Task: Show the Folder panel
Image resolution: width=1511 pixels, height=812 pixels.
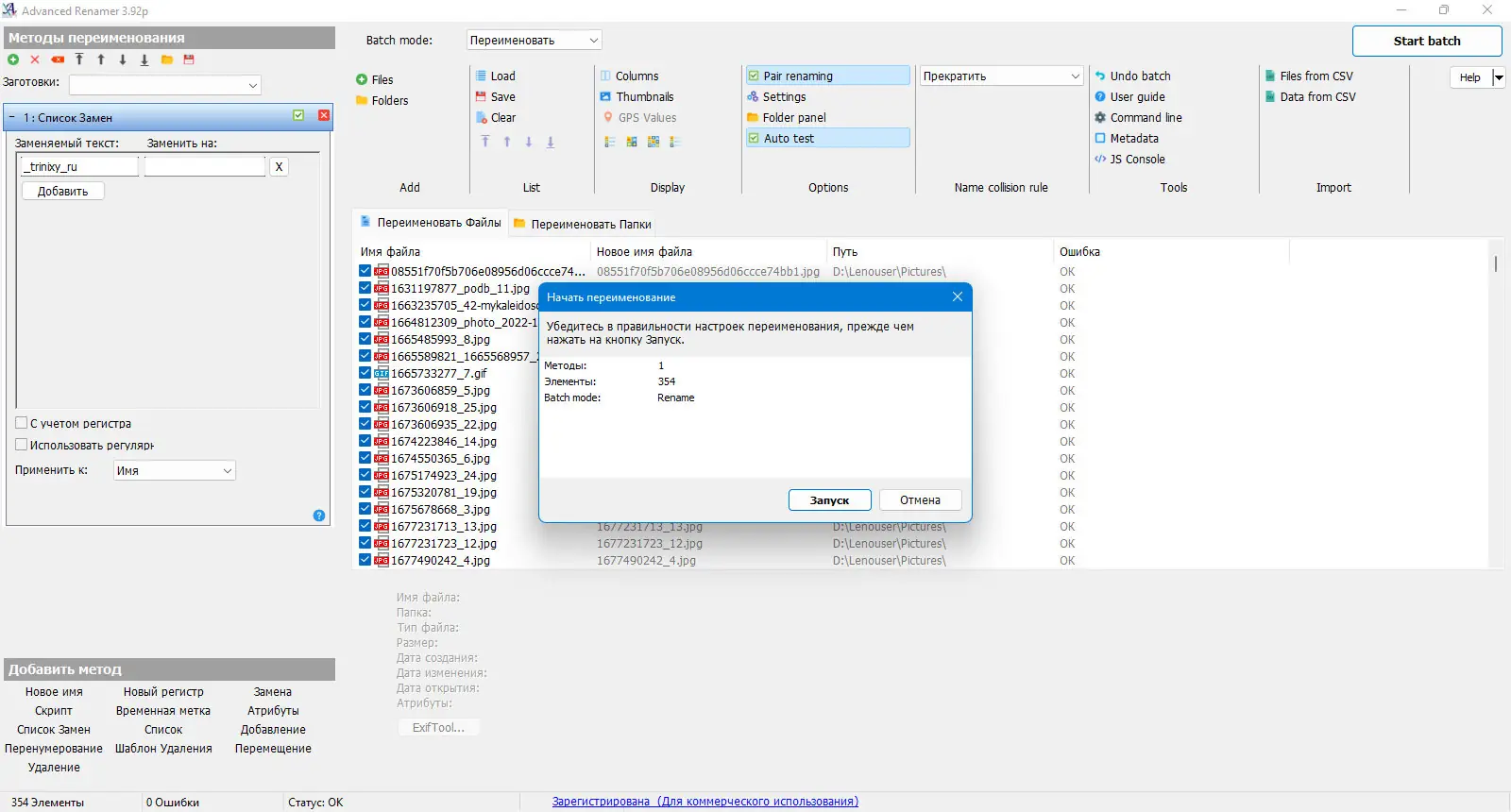Action: (x=786, y=118)
